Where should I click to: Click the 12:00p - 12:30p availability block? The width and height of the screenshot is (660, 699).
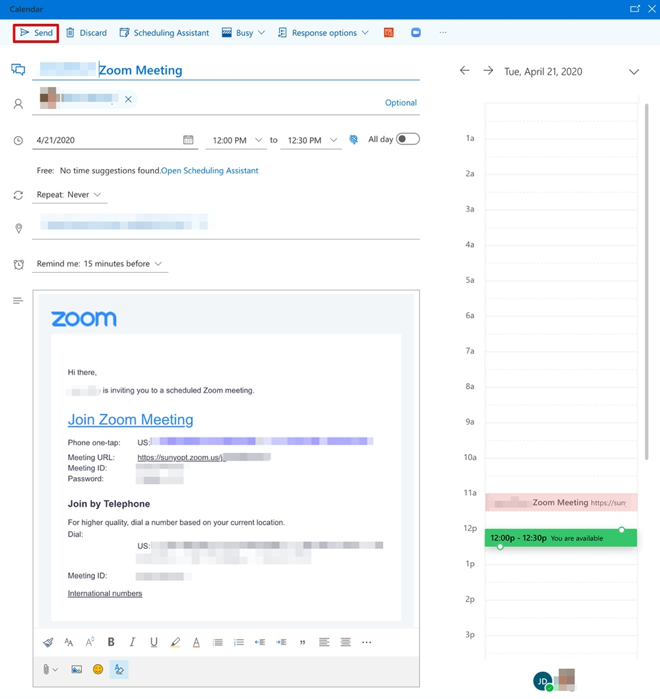(x=561, y=538)
